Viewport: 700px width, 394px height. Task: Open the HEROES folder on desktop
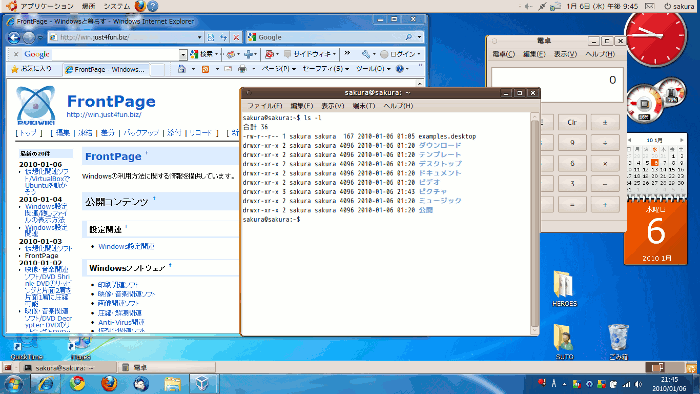(x=564, y=288)
